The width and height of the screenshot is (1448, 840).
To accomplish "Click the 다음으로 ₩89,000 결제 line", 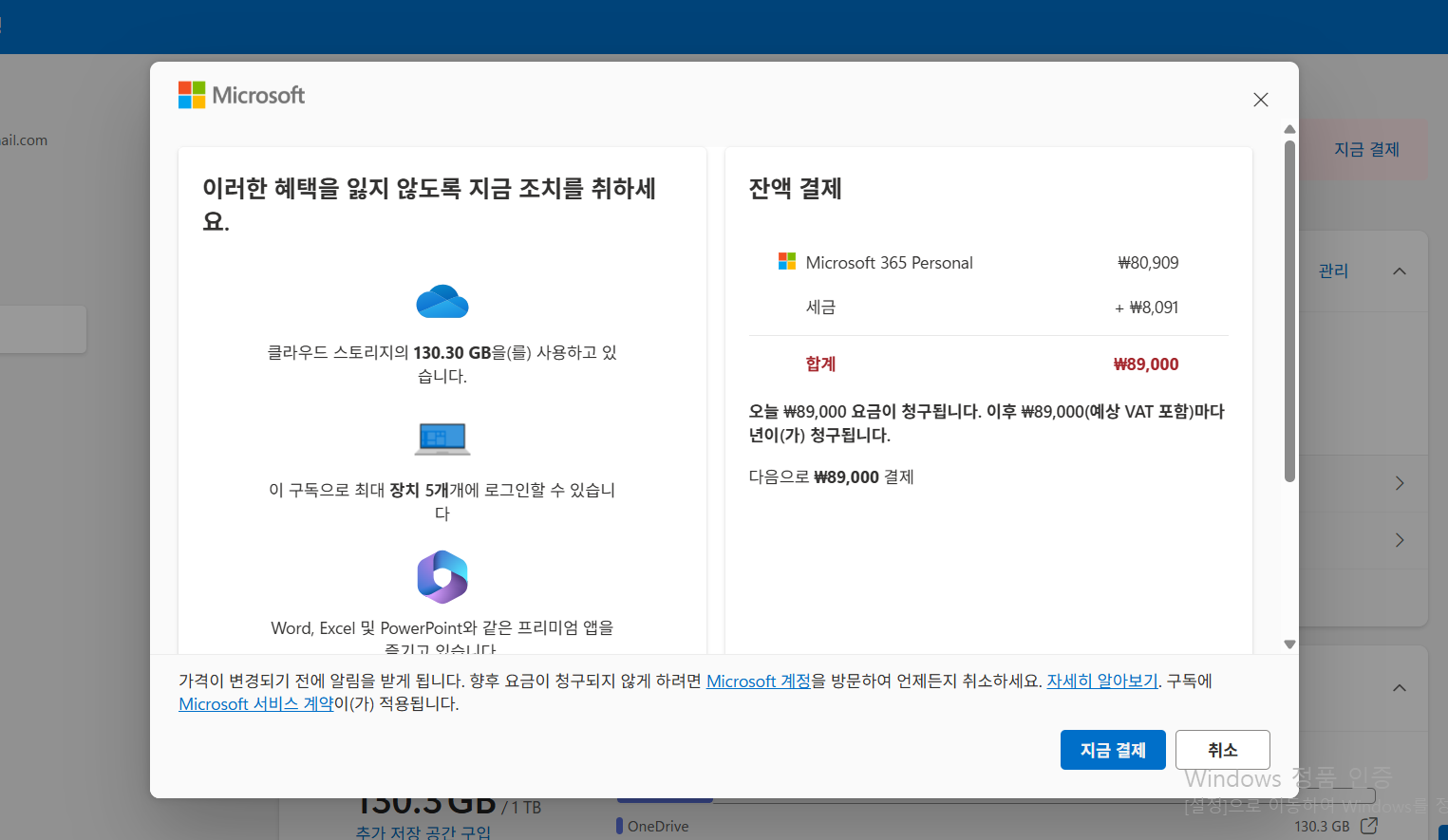I will pos(831,476).
